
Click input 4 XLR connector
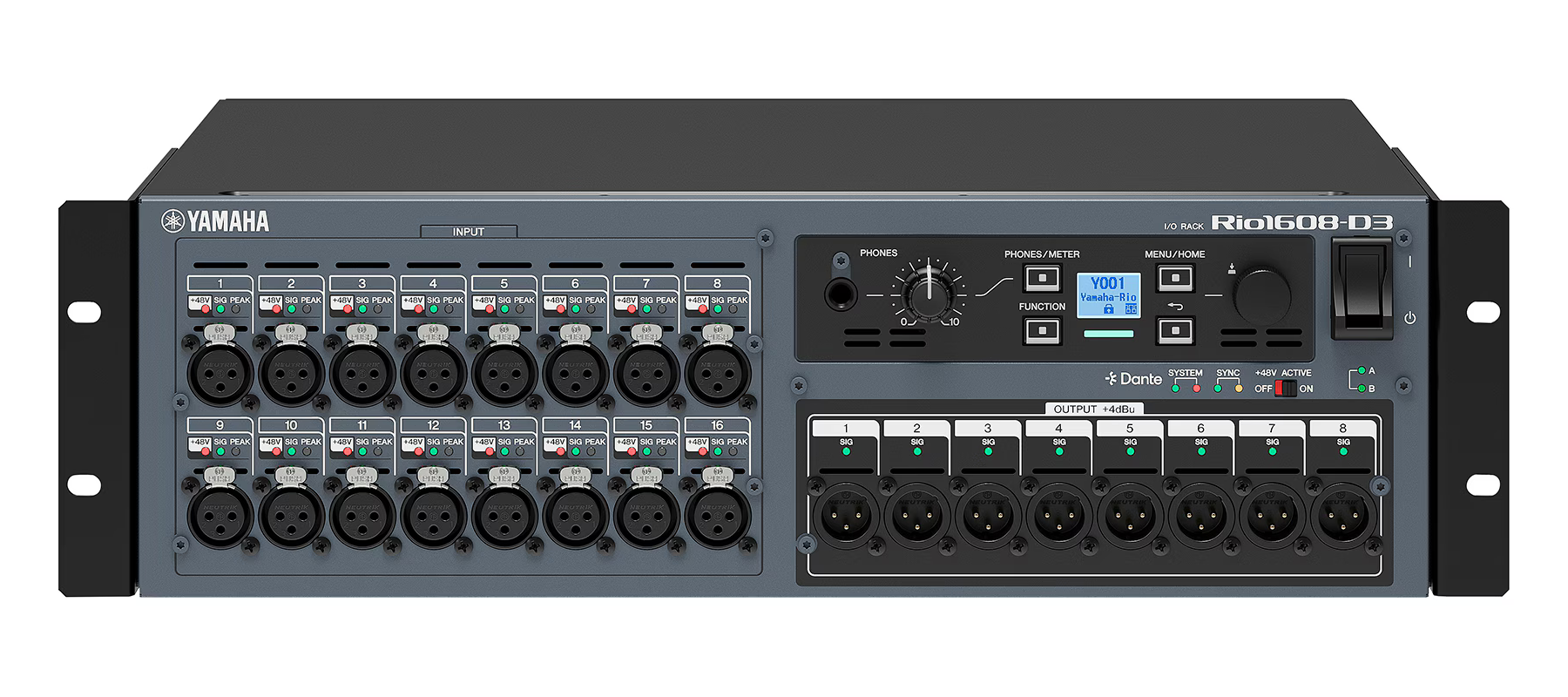pyautogui.click(x=433, y=374)
